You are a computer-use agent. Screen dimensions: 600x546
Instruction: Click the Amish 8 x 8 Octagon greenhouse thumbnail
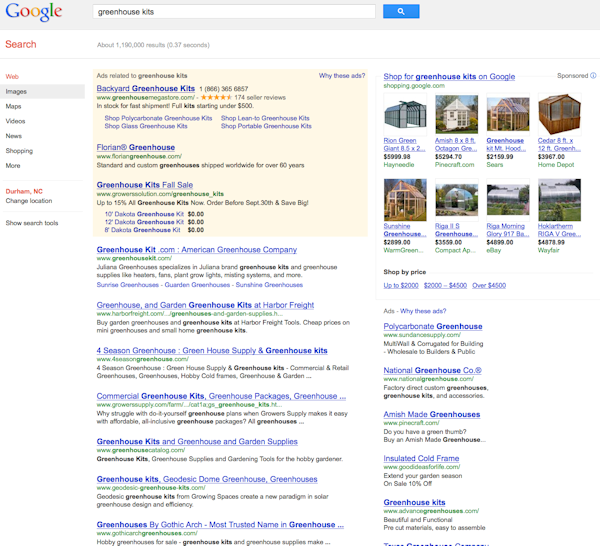(457, 114)
